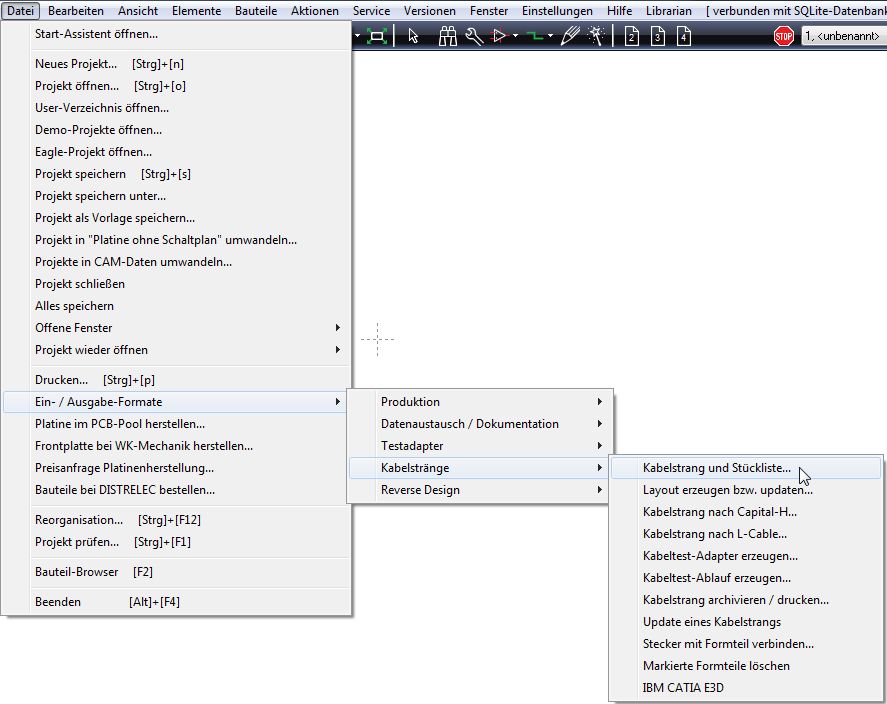Open the Bauteile menu

[257, 11]
